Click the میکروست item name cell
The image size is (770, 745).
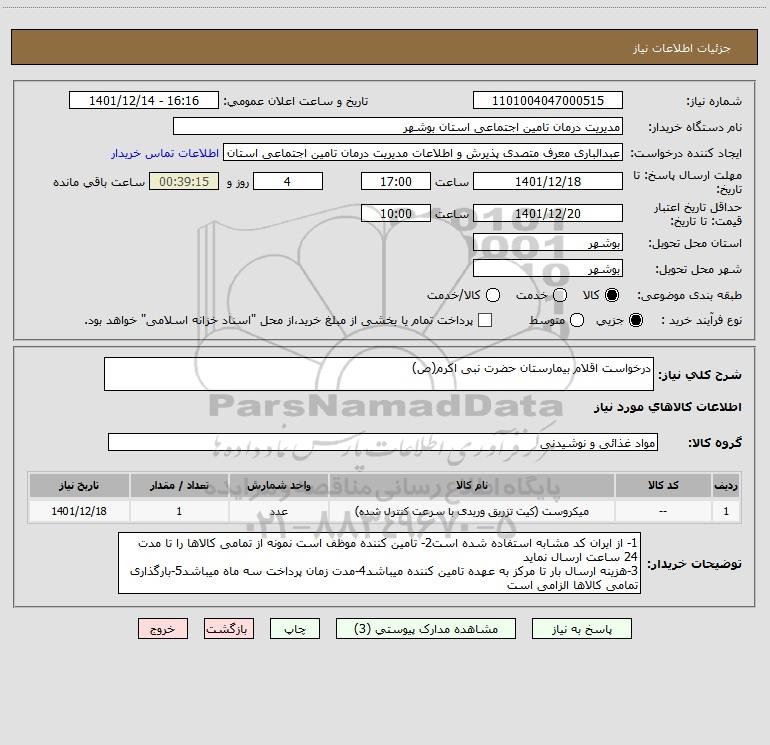click(471, 511)
